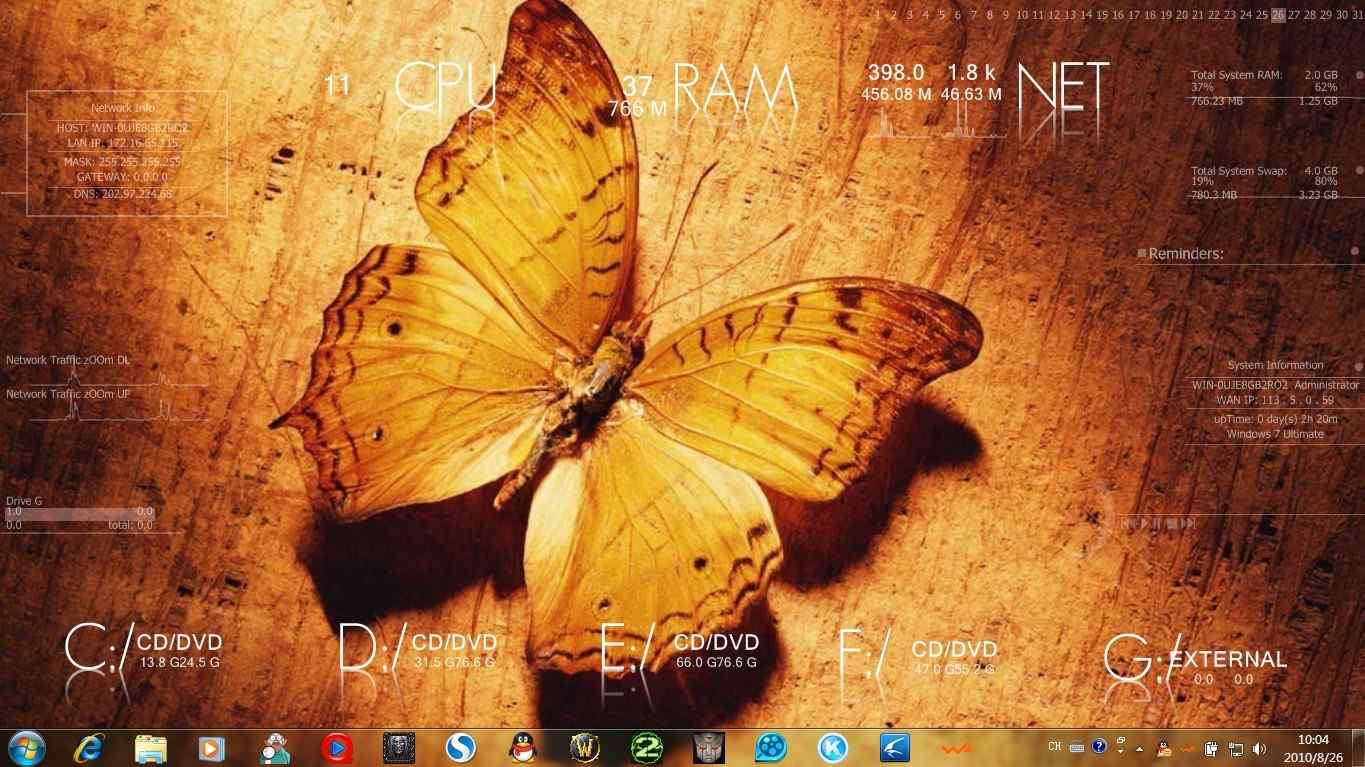This screenshot has width=1365, height=767.
Task: Click the pause button in the music widget
Action: click(x=1157, y=523)
